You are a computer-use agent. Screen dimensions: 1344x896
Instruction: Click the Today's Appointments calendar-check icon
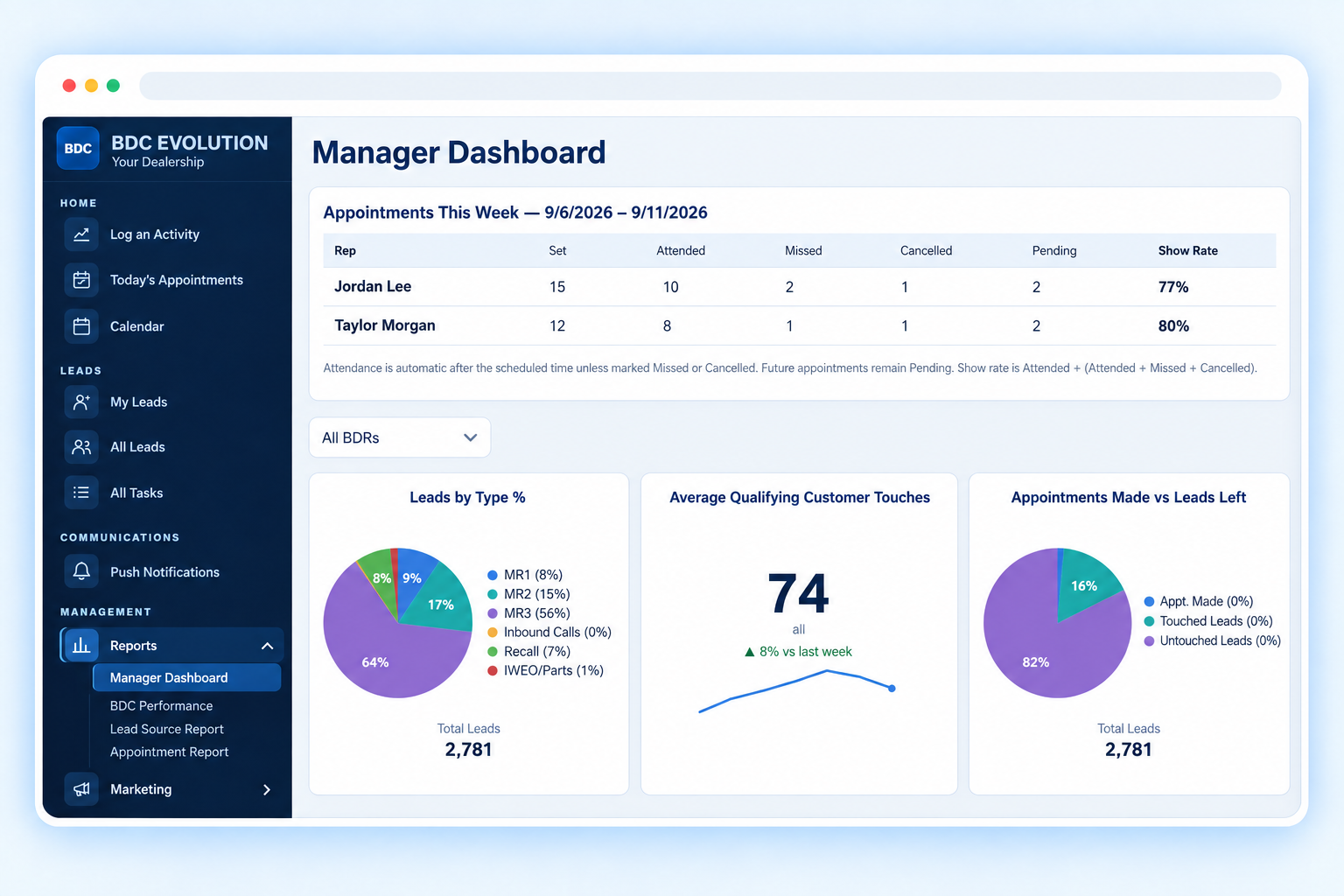coord(81,280)
